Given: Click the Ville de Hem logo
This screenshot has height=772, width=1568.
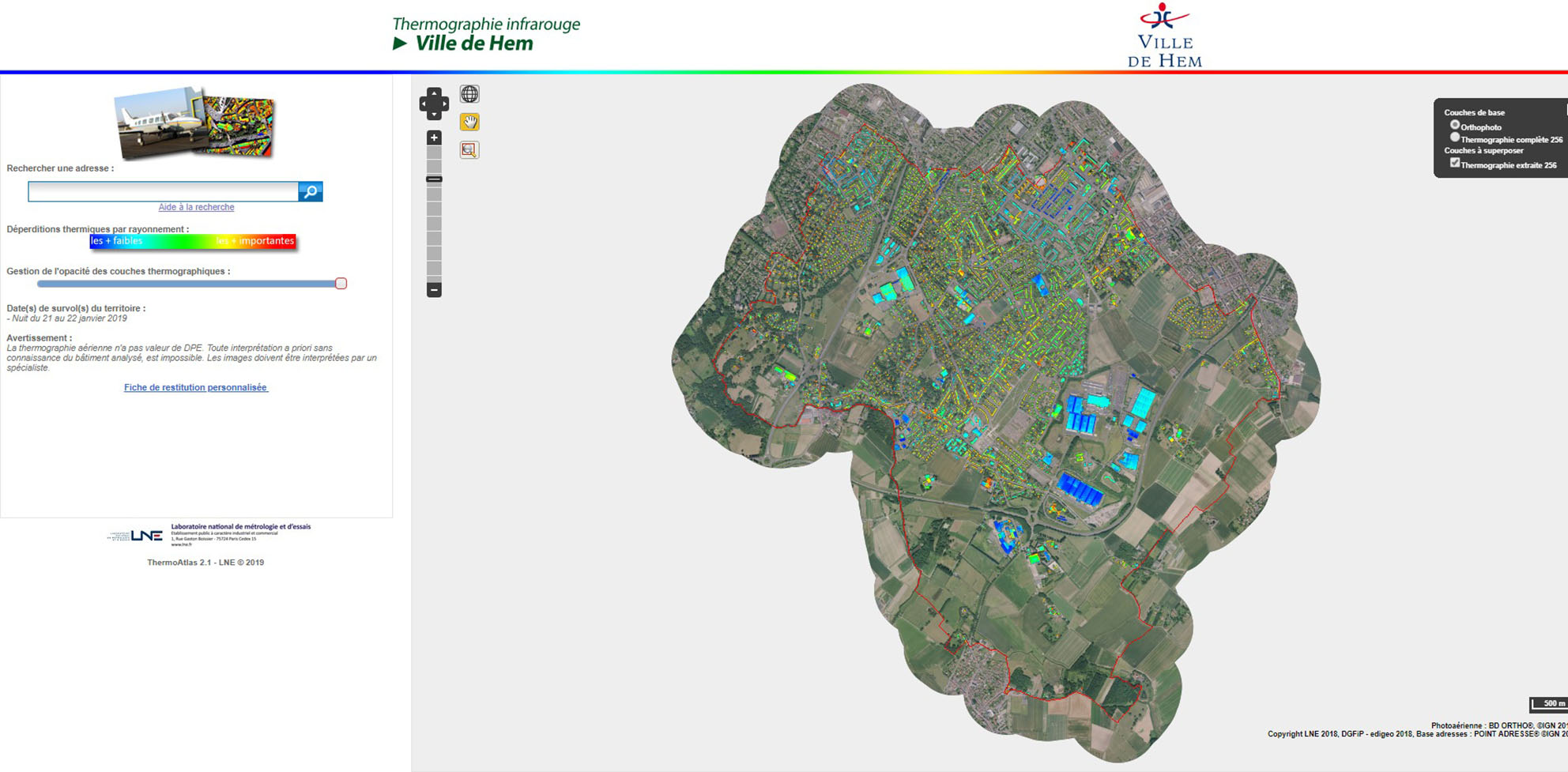Looking at the screenshot, I should point(1163,36).
